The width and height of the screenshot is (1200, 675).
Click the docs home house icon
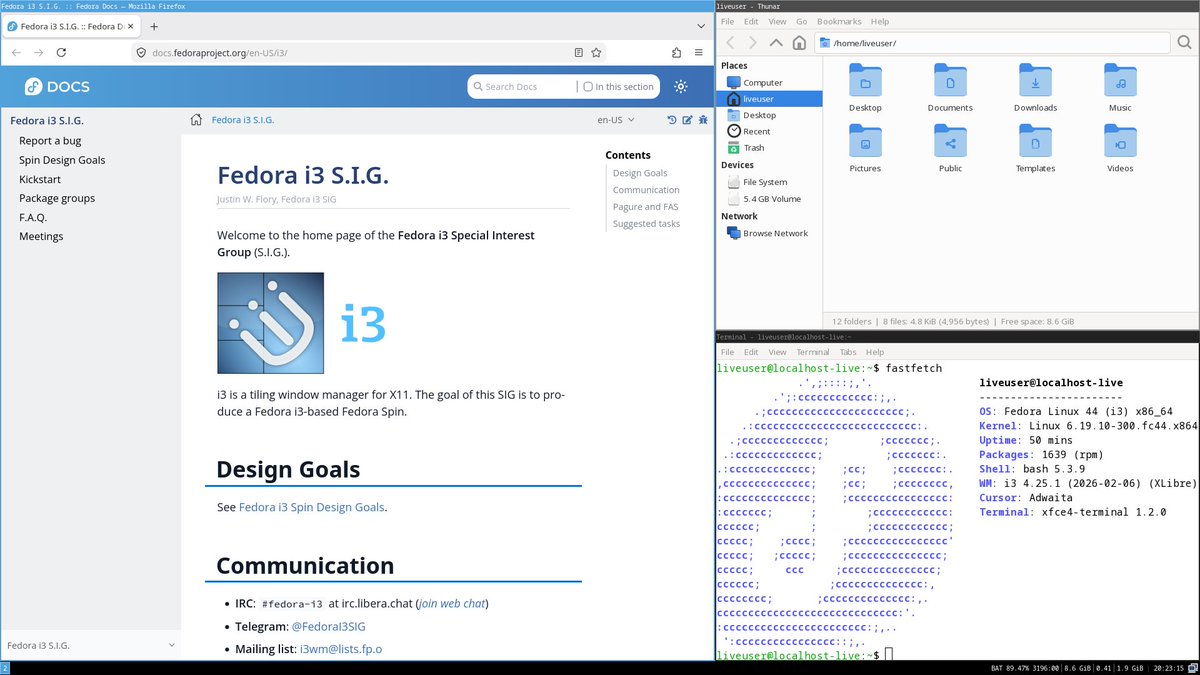[197, 120]
